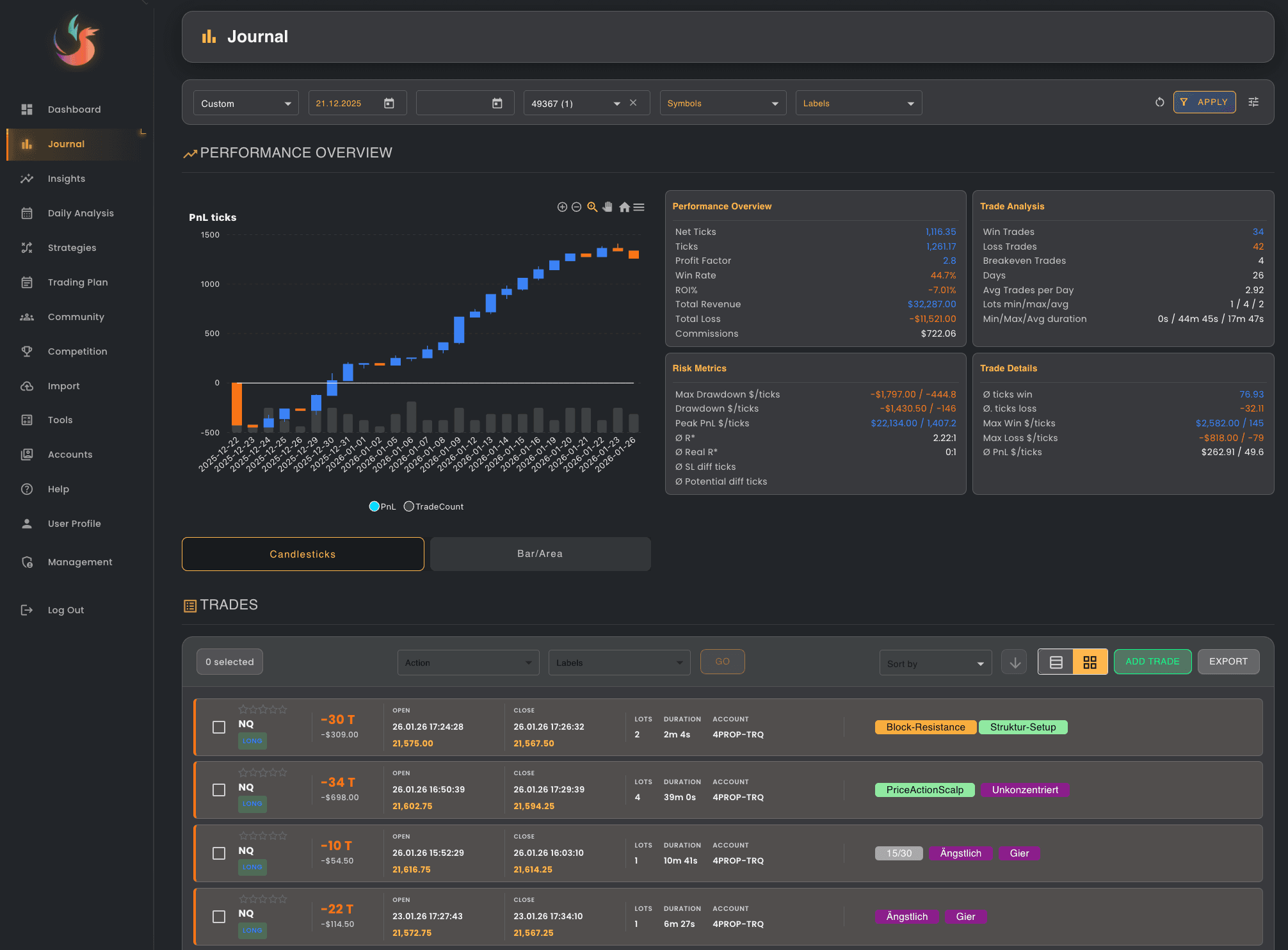Toggle sort direction arrow
1288x950 pixels.
[1015, 663]
